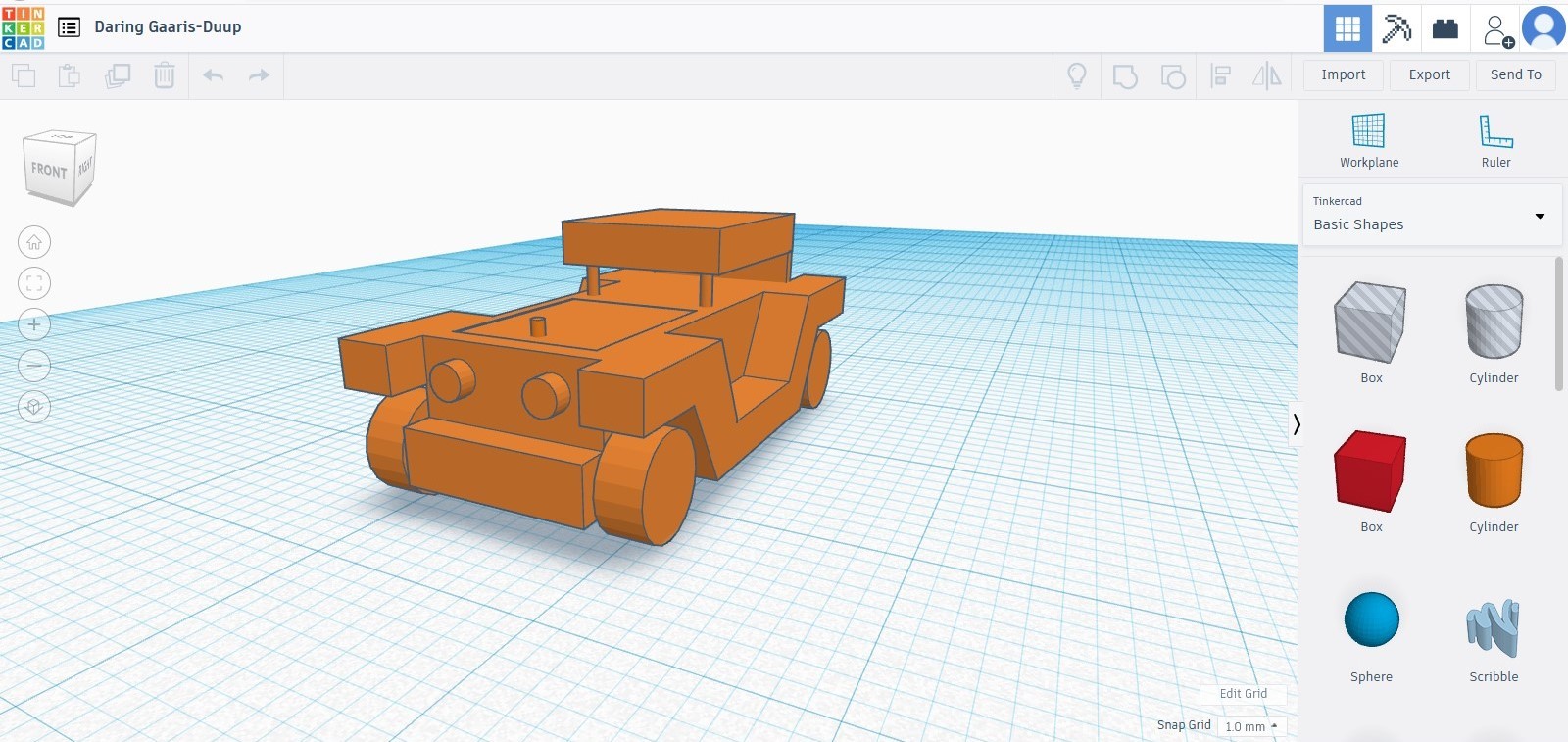This screenshot has height=742, width=1568.
Task: Switch to 3D design grid view
Action: point(1347,28)
